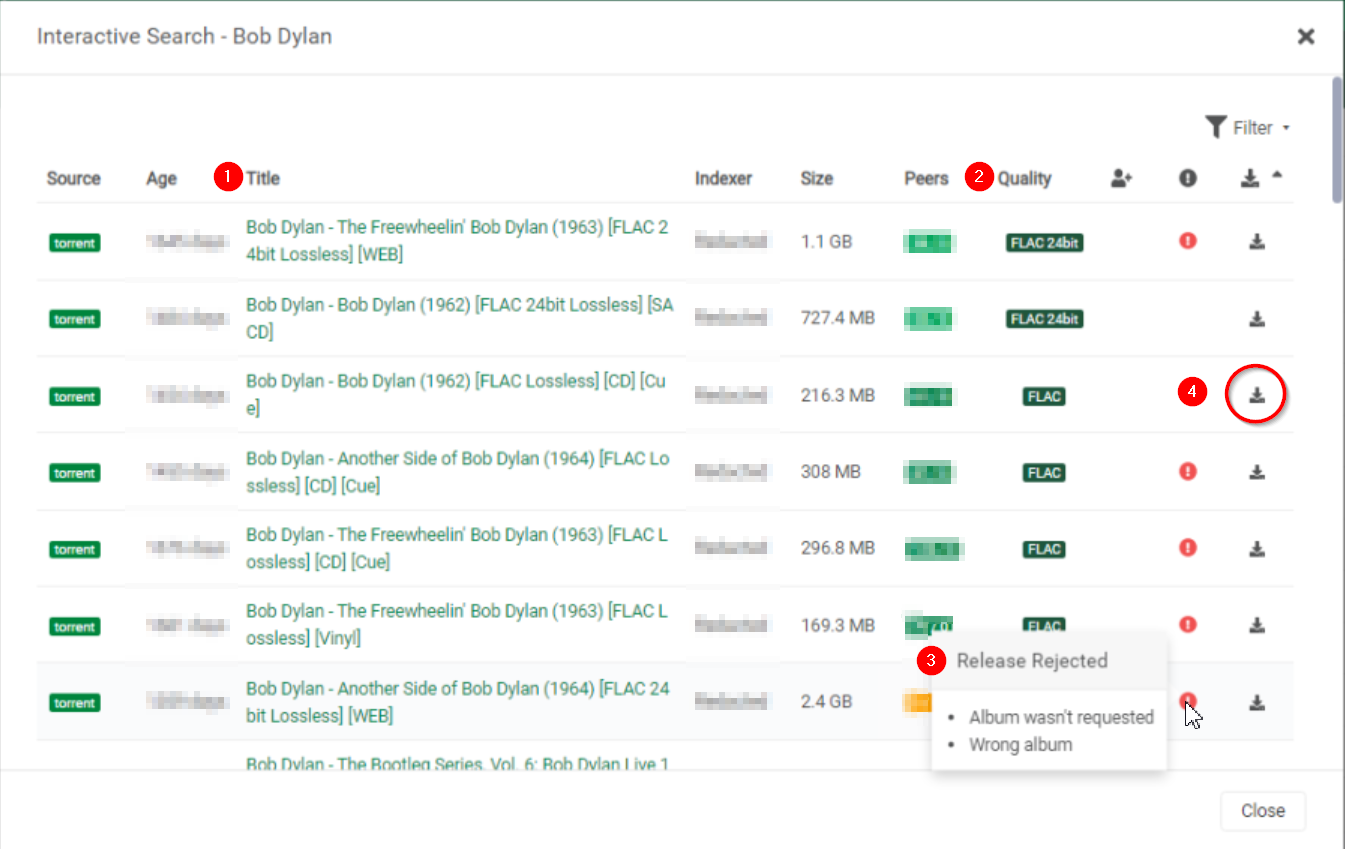
Task: Click rejection warning icon on the 2.4 GB row
Action: (x=1188, y=701)
